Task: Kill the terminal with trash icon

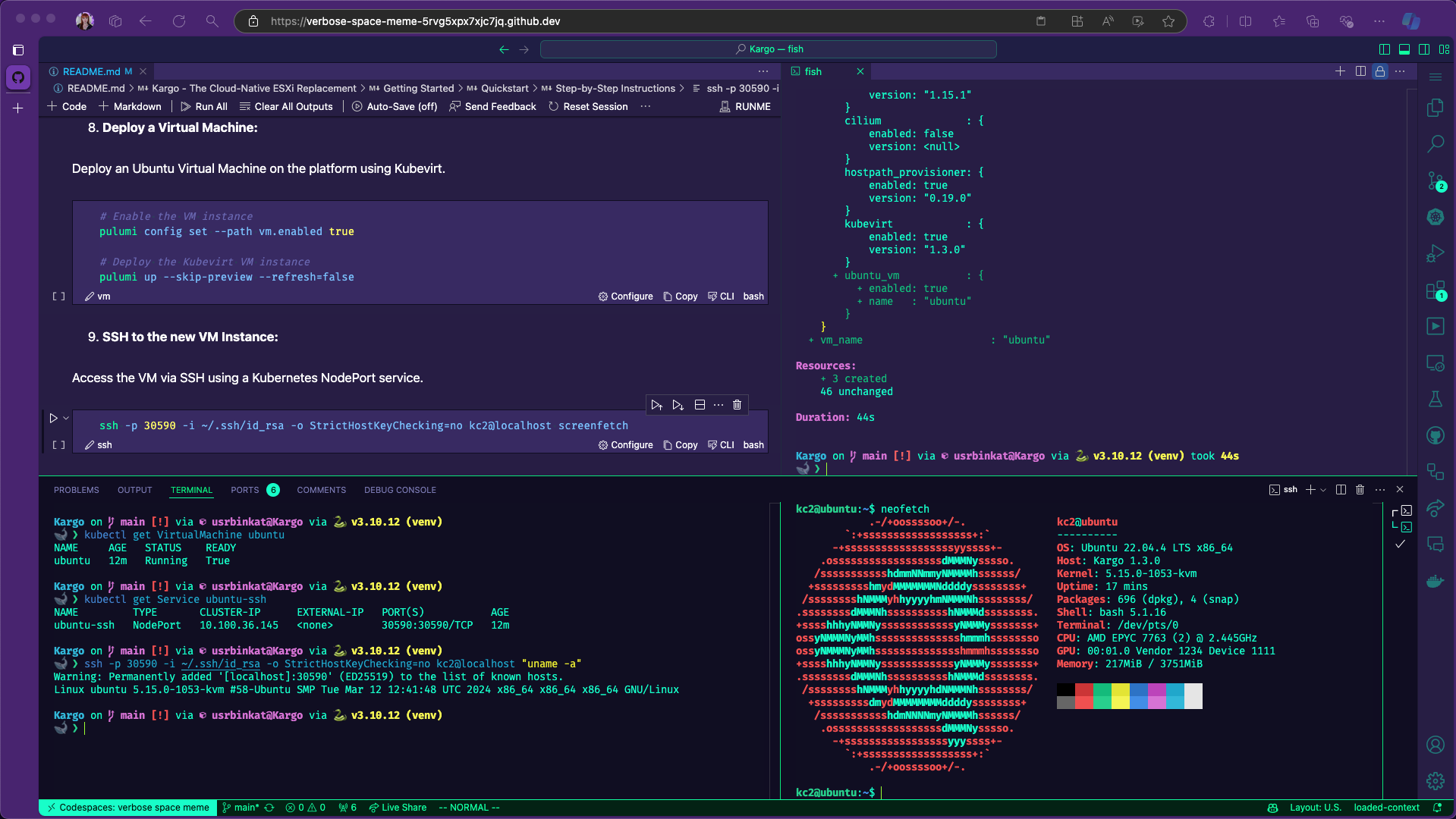Action: (x=1360, y=490)
